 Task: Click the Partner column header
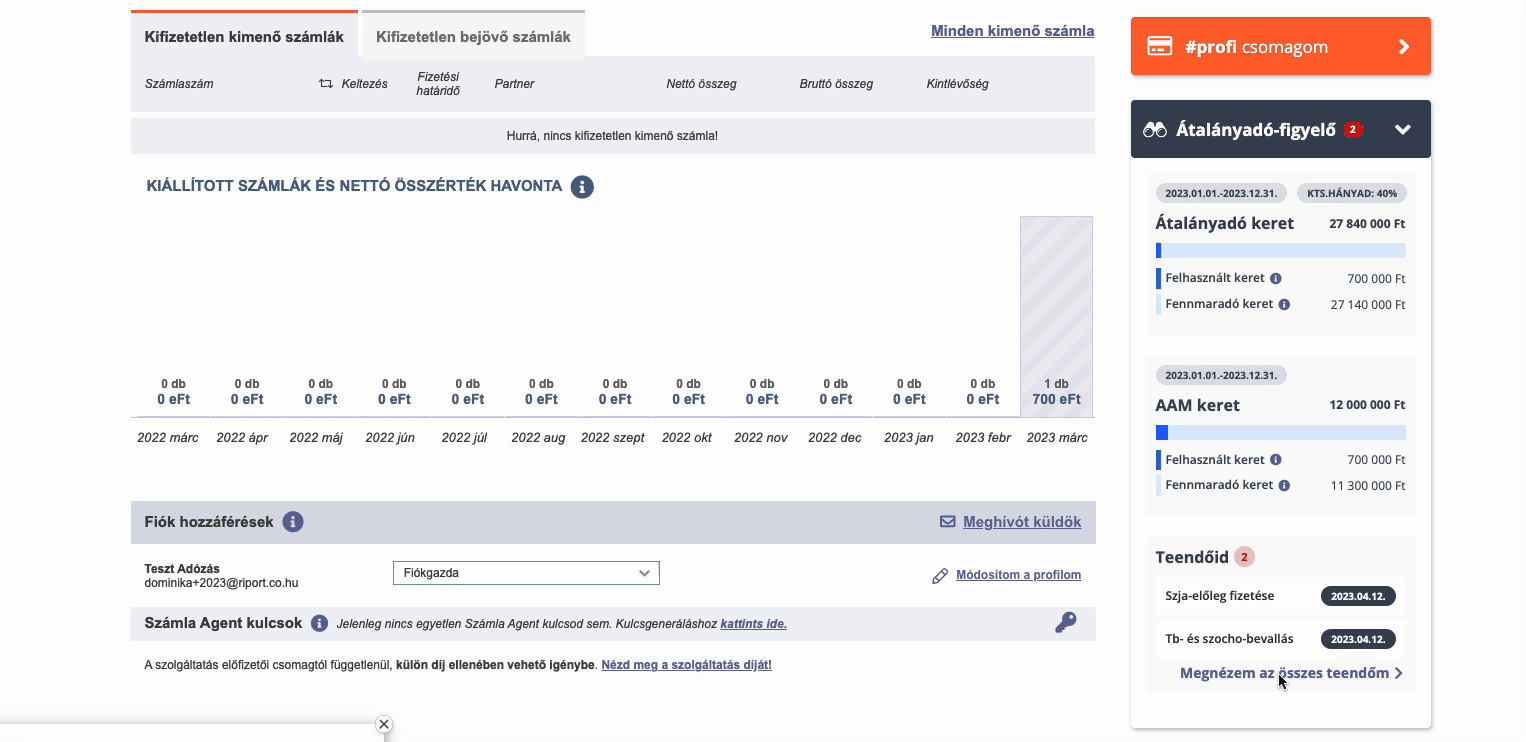tap(514, 84)
